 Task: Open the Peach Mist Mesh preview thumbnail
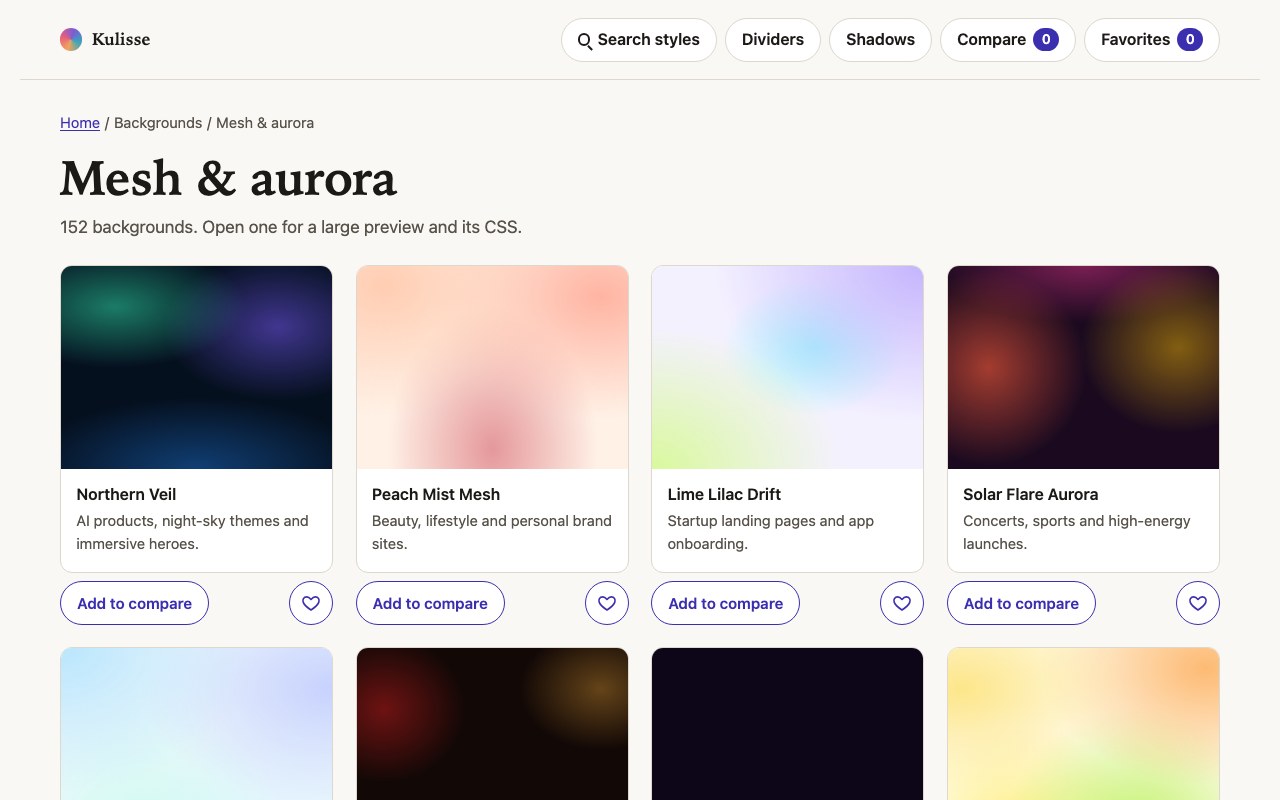click(x=492, y=367)
